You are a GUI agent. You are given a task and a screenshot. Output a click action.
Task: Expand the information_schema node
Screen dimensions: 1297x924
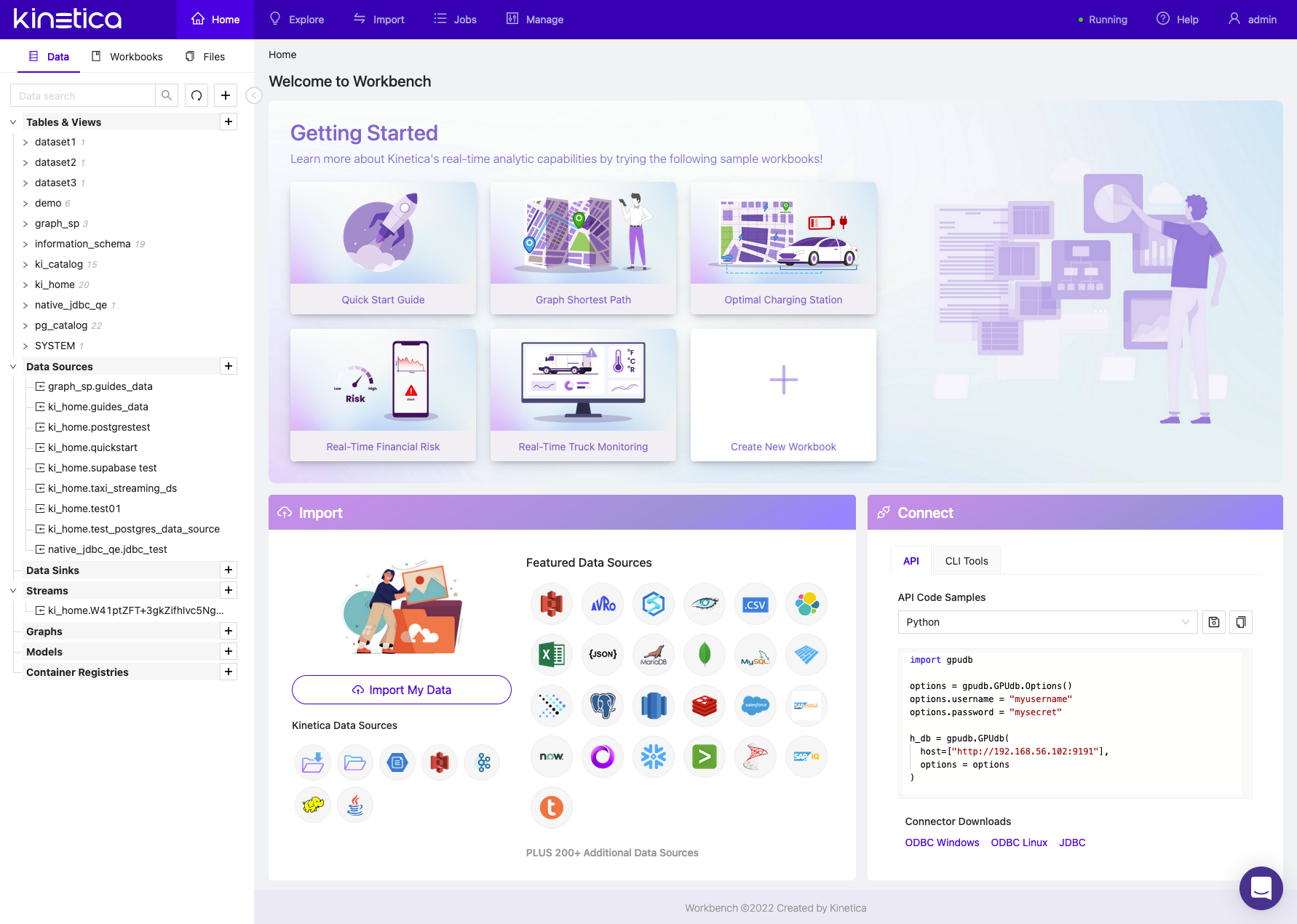pyautogui.click(x=25, y=244)
